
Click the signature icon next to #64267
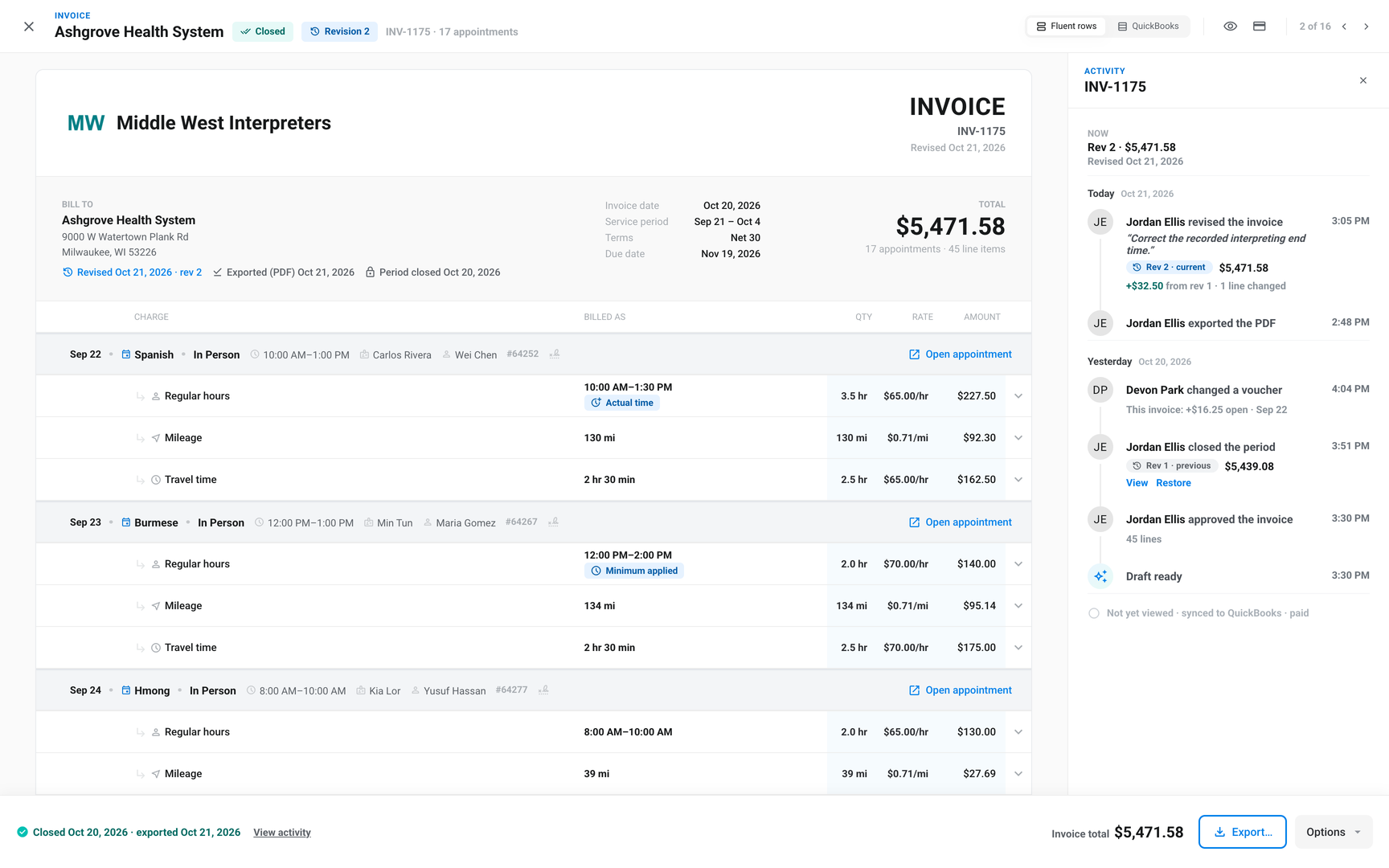coord(553,522)
